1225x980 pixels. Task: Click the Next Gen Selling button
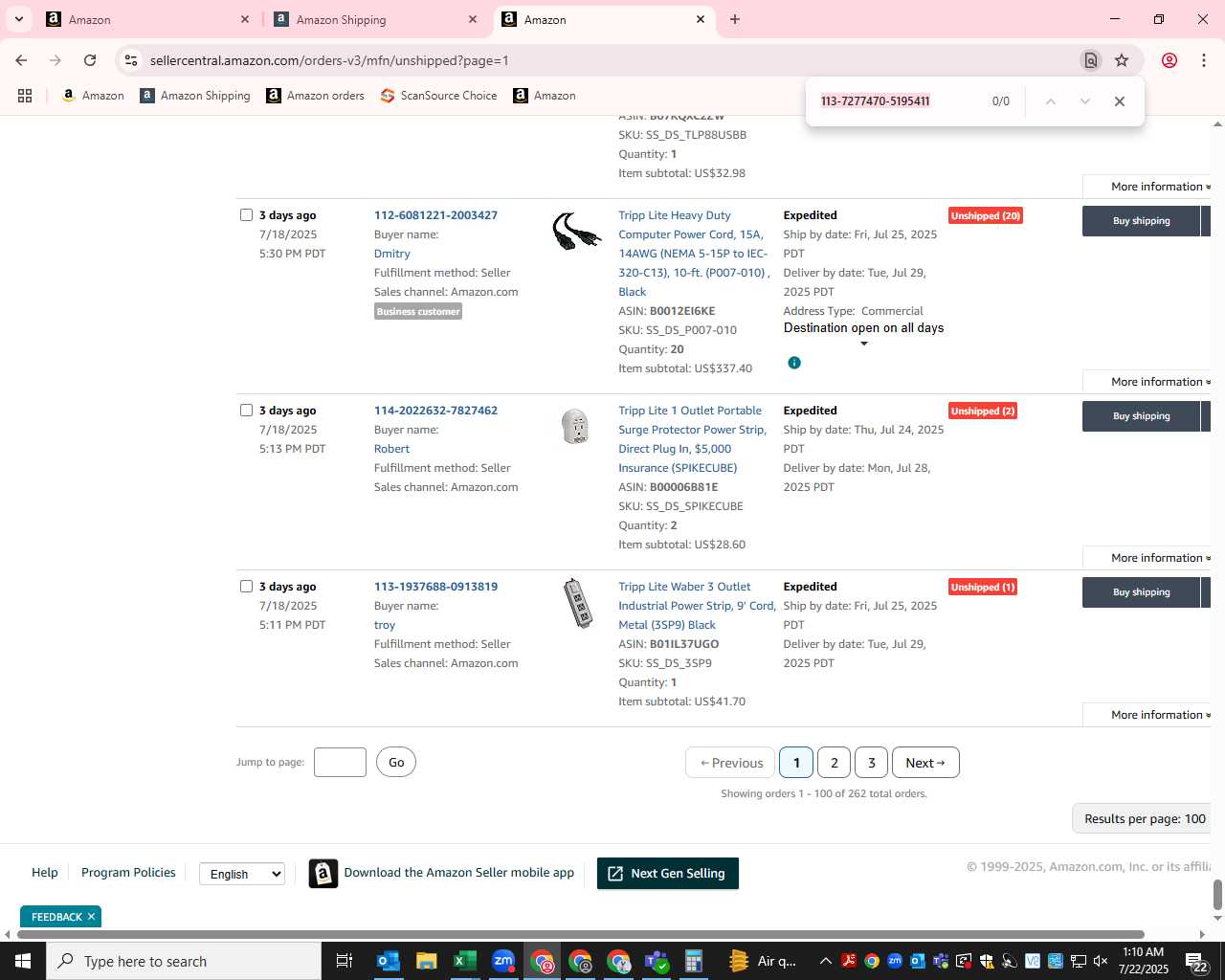pos(668,874)
